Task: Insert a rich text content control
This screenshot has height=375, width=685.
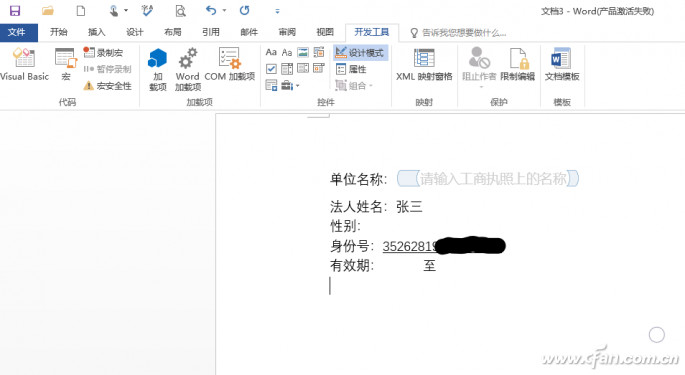Action: (271, 52)
